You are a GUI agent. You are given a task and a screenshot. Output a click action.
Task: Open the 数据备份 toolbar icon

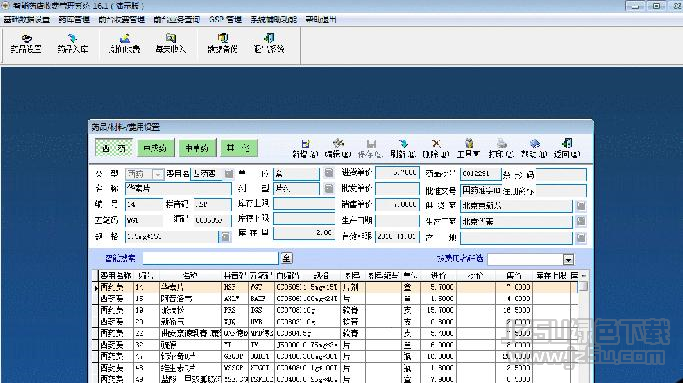tap(223, 44)
